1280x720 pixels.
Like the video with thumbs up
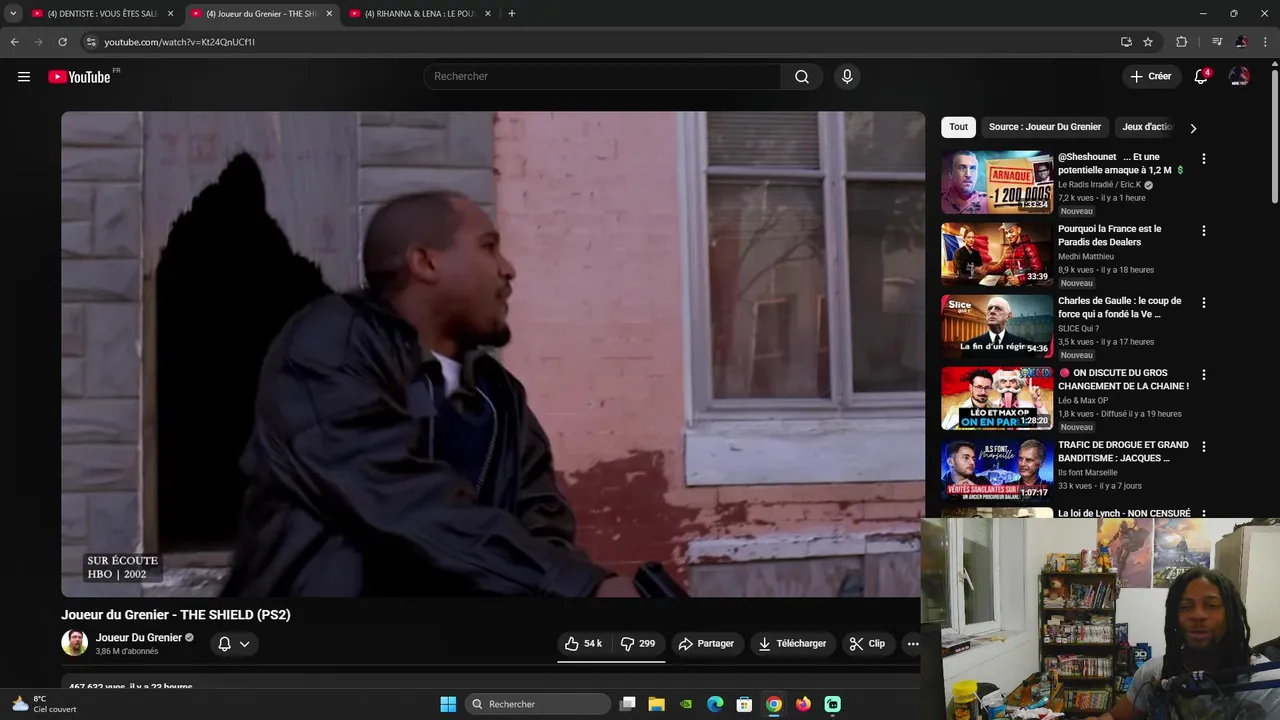click(x=583, y=644)
